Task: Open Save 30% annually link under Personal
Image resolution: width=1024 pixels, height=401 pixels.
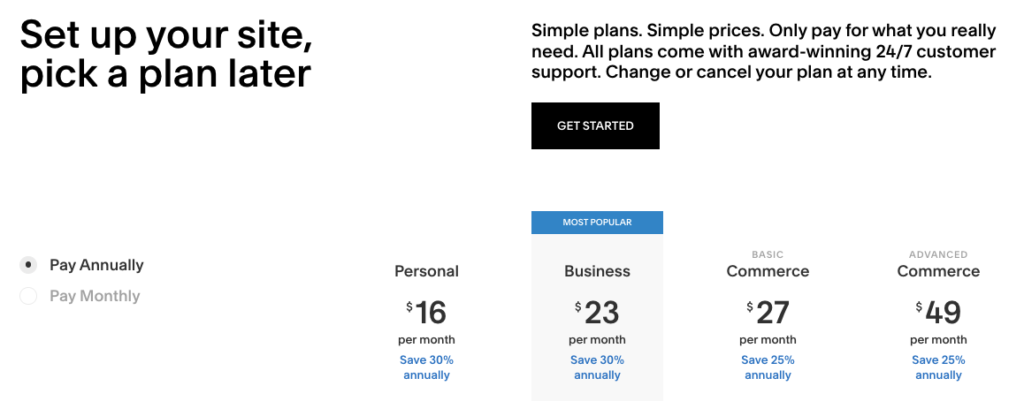Action: click(x=427, y=367)
